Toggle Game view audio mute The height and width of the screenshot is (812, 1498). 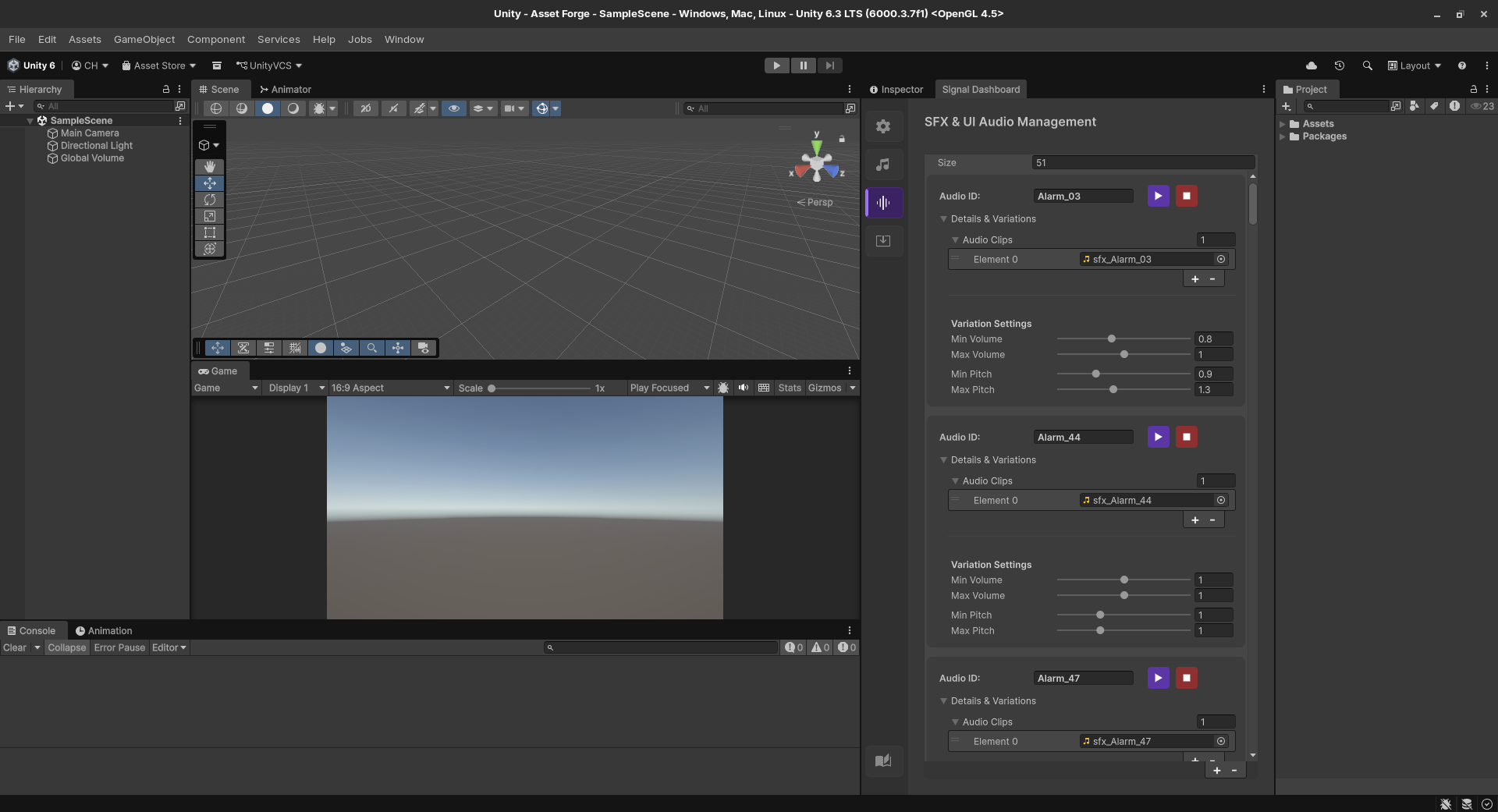point(744,388)
